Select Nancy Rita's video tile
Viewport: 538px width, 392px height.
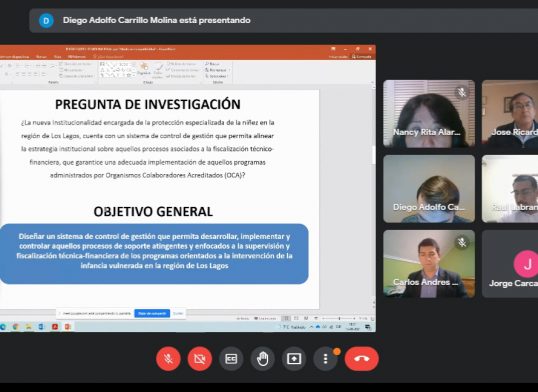429,114
